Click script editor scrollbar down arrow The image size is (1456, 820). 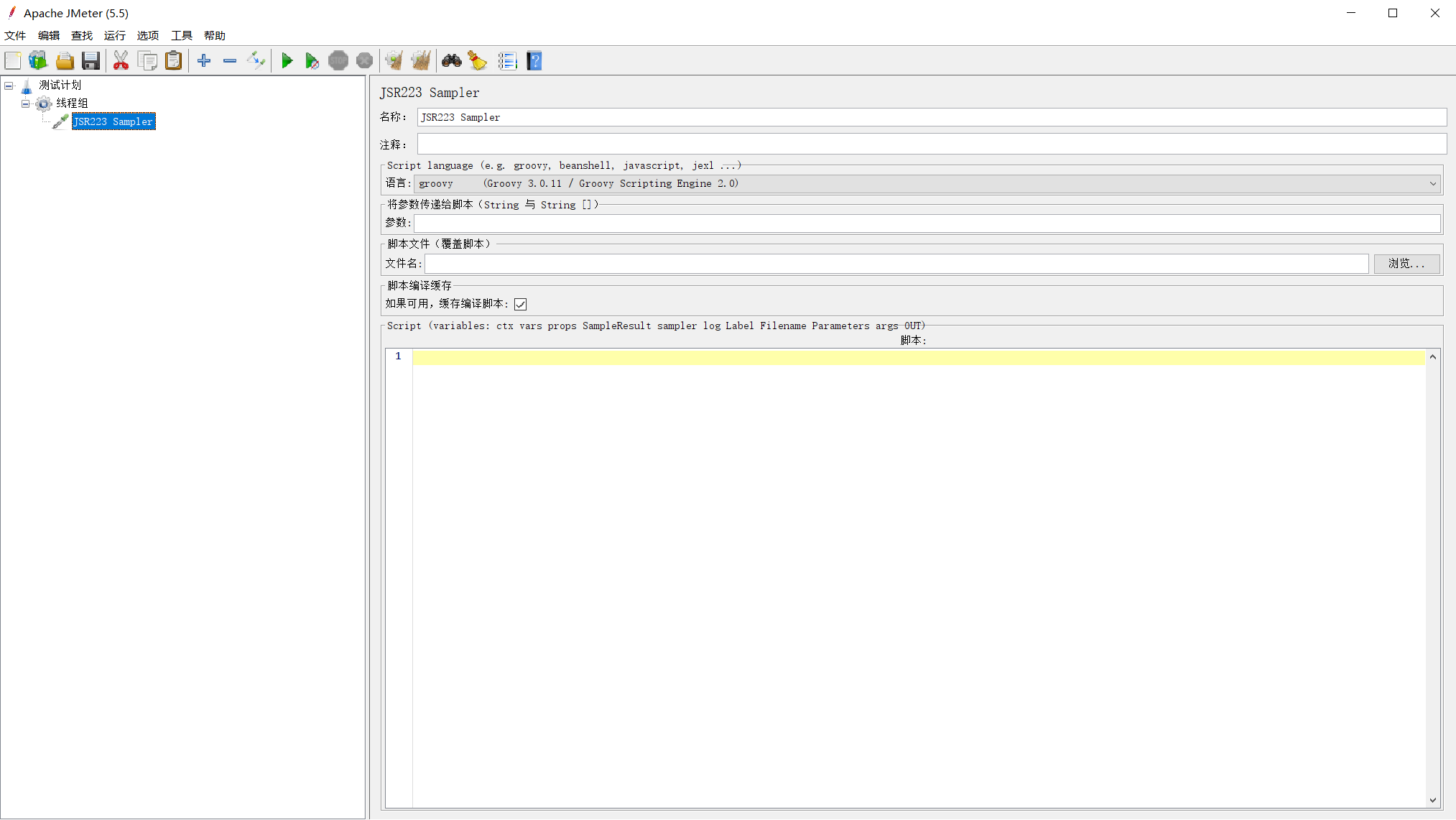(x=1433, y=800)
